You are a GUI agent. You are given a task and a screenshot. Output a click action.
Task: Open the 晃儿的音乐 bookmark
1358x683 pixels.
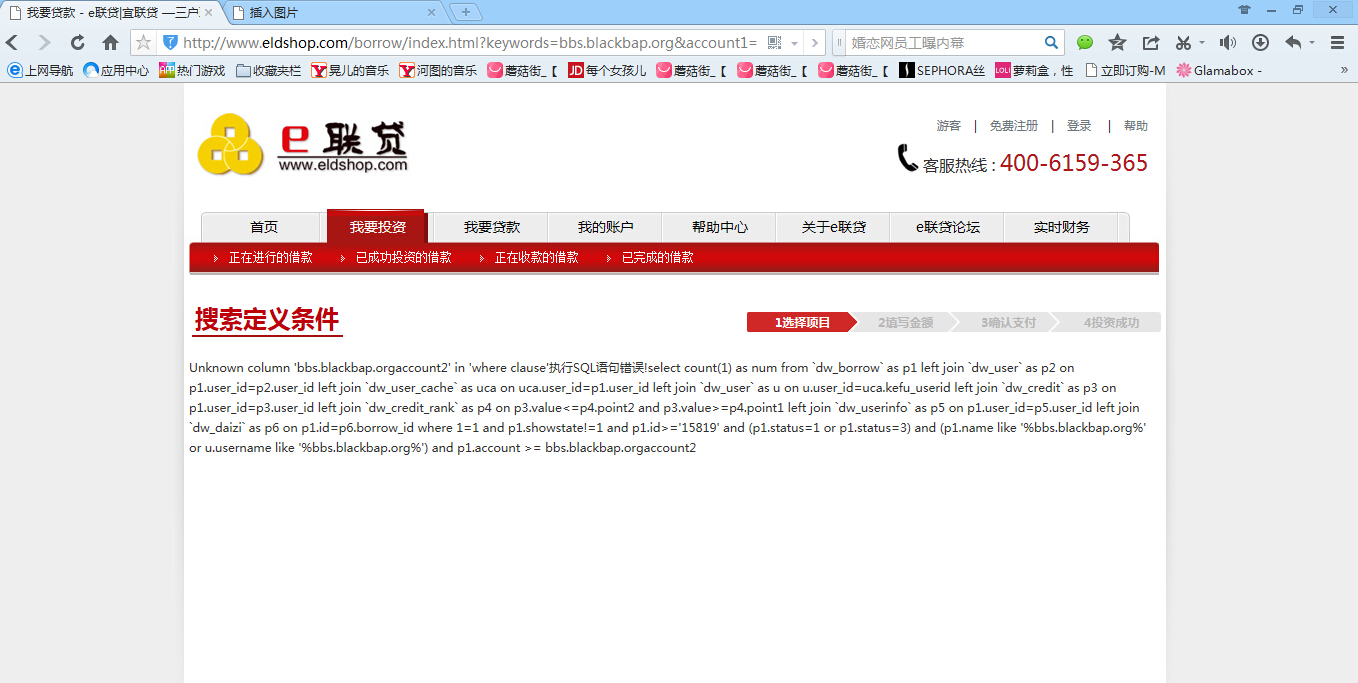[350, 70]
